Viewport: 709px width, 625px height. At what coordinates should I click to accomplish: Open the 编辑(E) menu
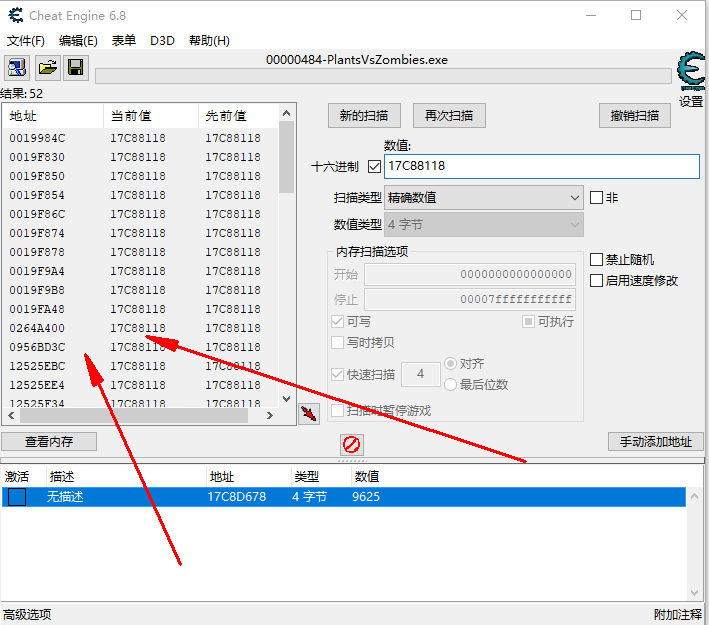click(x=78, y=41)
